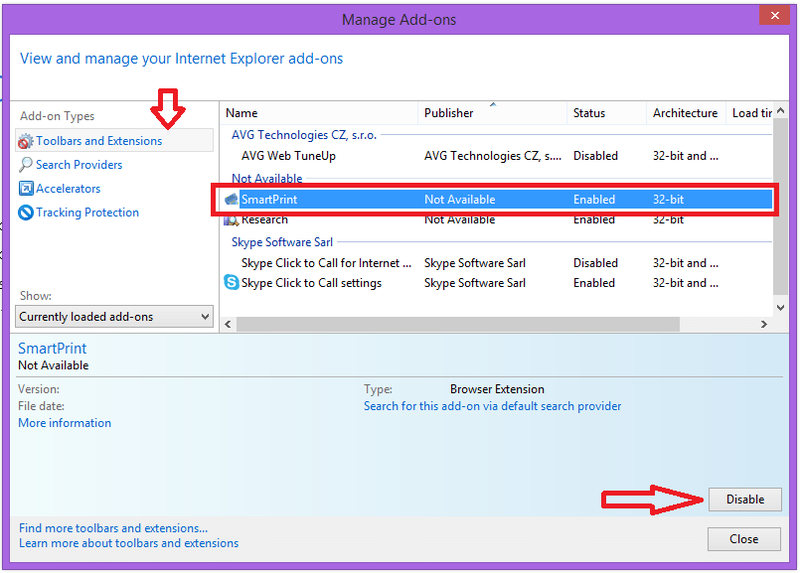800x573 pixels.
Task: Open the More information link
Action: (65, 423)
